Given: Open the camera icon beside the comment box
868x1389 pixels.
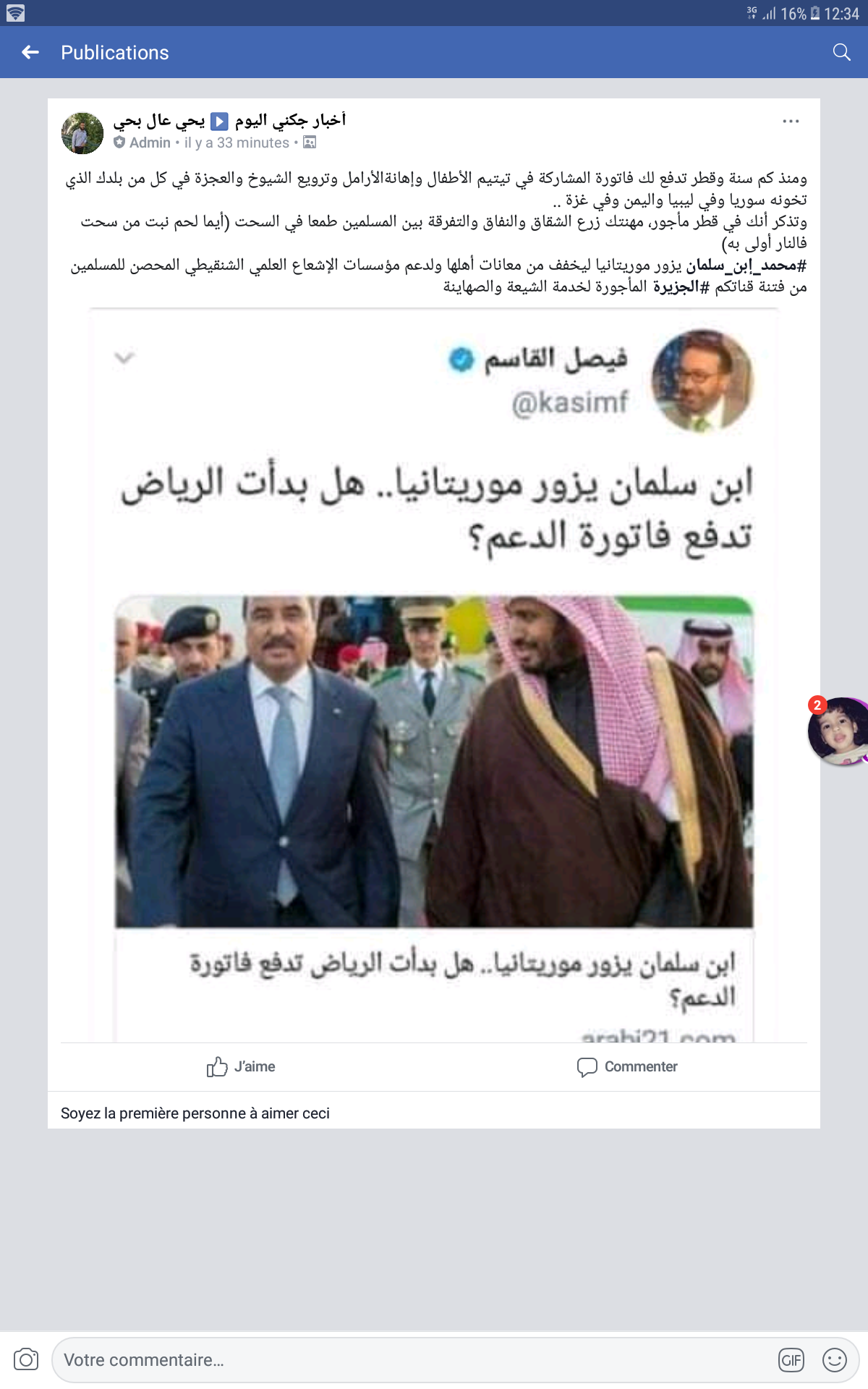Looking at the screenshot, I should click(26, 1359).
